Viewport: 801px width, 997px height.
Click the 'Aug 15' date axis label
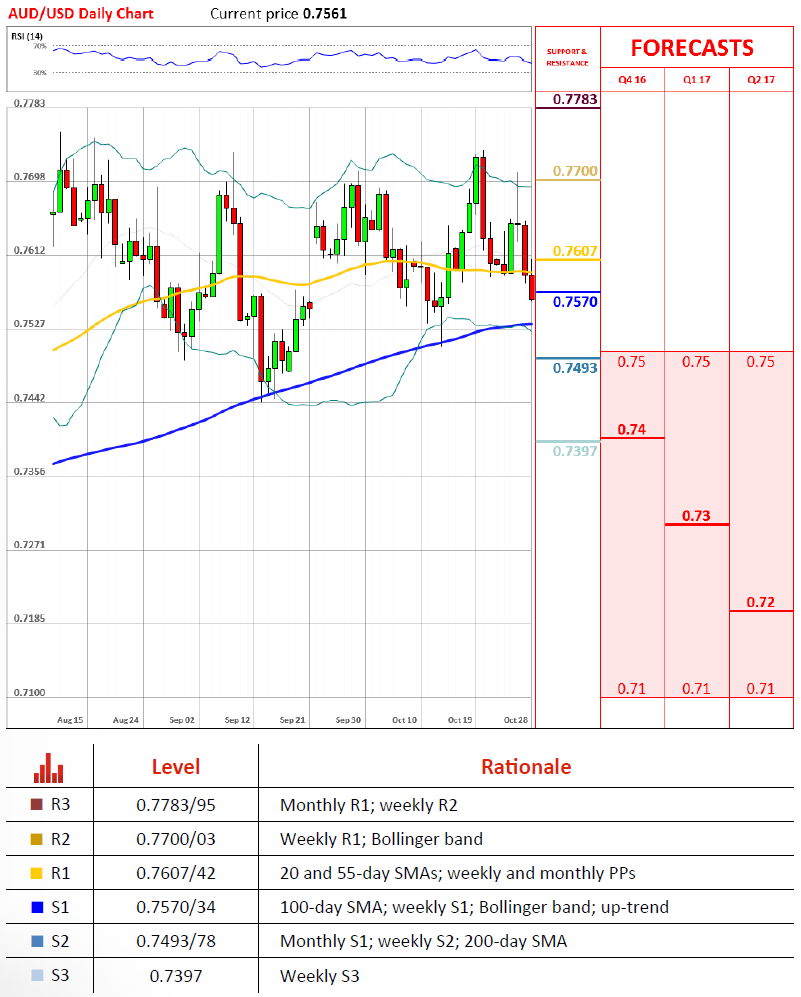click(x=70, y=720)
